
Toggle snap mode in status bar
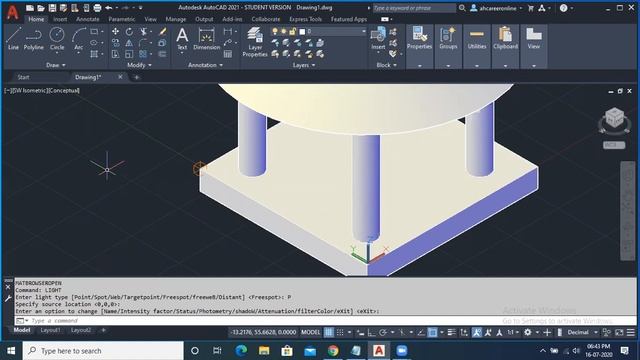(x=340, y=333)
